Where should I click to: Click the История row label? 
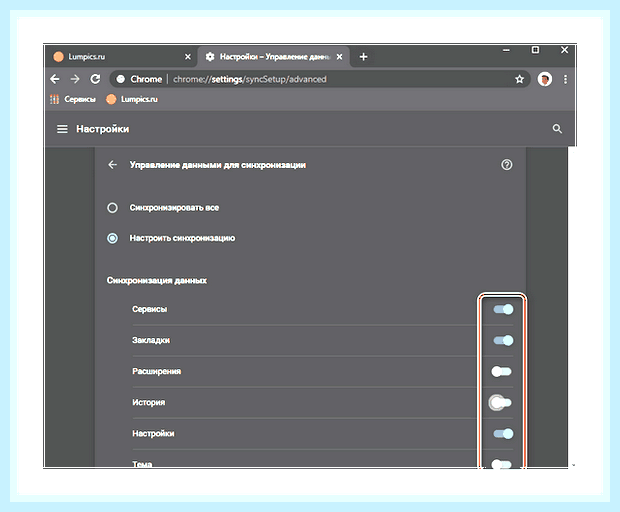pyautogui.click(x=149, y=402)
